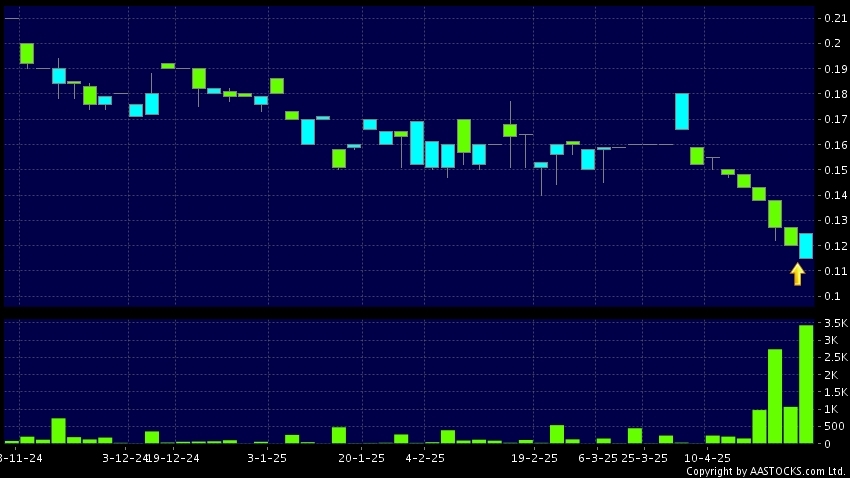The image size is (850, 478).
Task: Click the 0.21 price axis label
Action: point(835,18)
